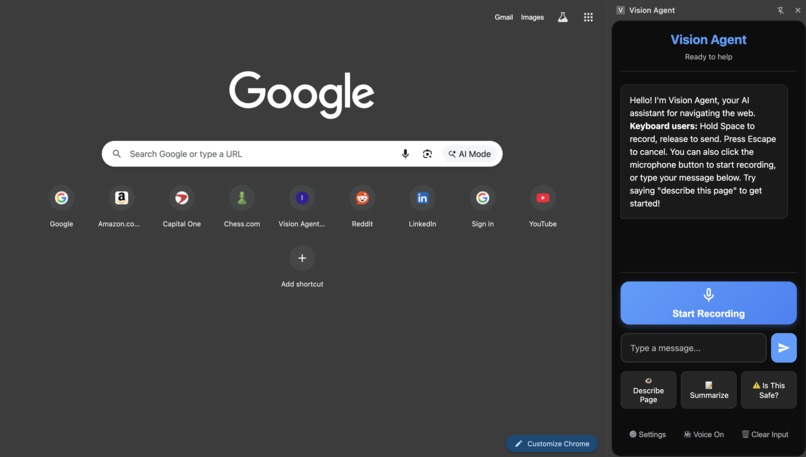Open the Amazon shortcut tile
The width and height of the screenshot is (806, 457).
coord(121,207)
